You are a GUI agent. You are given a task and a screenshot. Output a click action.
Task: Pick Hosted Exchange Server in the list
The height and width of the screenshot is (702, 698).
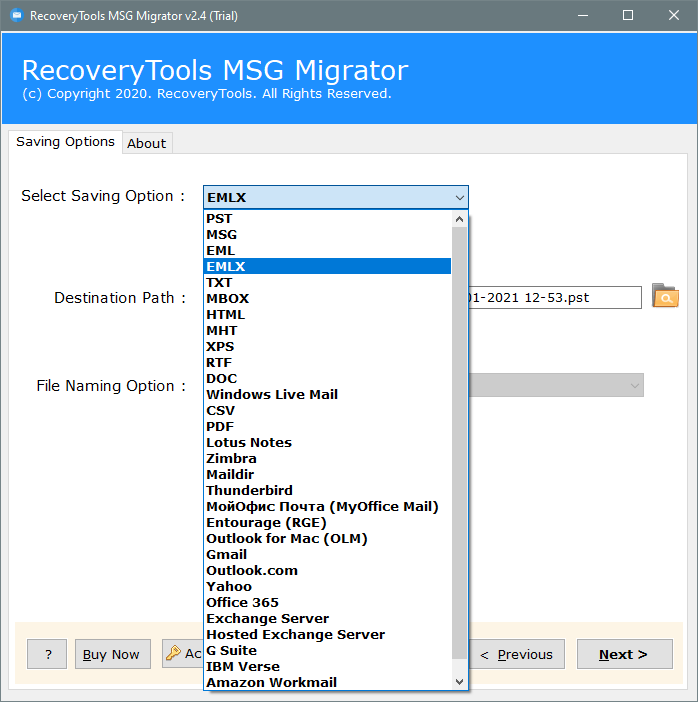(x=327, y=634)
